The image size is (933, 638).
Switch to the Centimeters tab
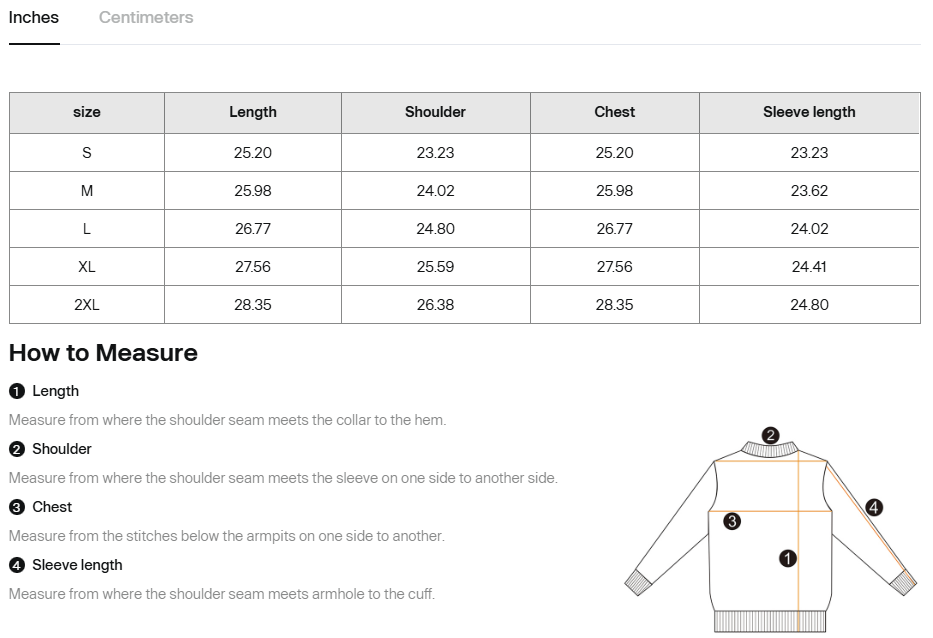point(146,18)
